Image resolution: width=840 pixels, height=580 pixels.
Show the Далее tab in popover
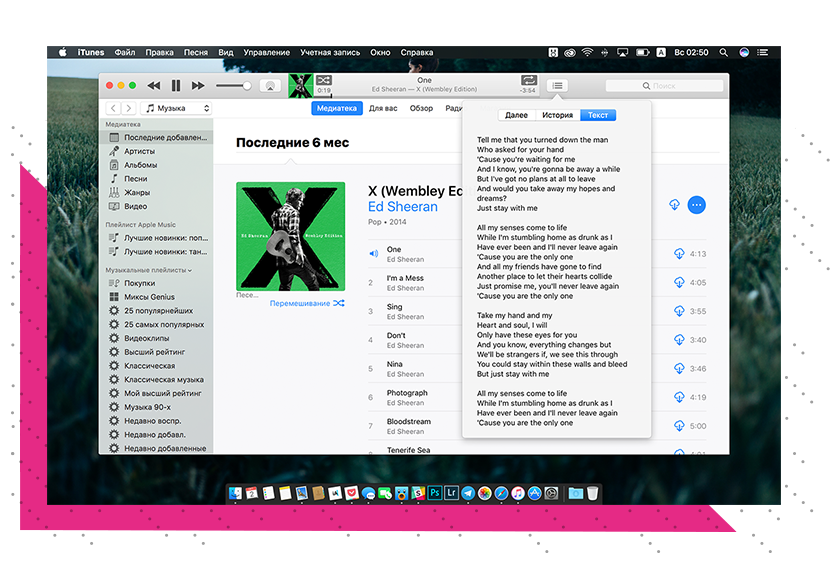tap(516, 115)
